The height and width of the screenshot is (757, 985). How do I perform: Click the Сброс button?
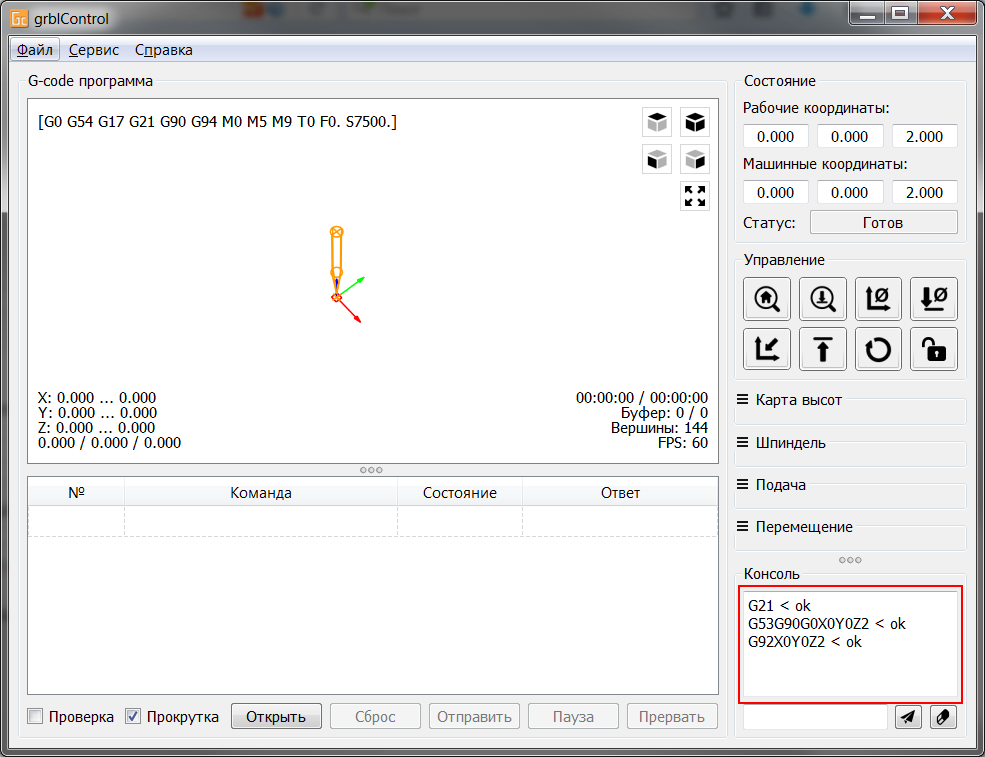[375, 716]
